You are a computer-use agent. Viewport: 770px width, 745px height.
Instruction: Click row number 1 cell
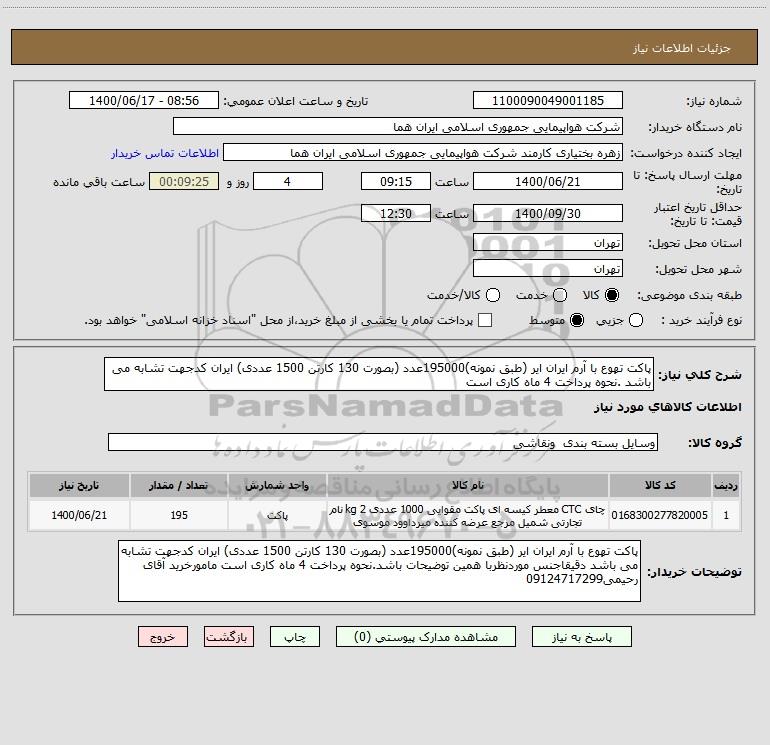[726, 515]
